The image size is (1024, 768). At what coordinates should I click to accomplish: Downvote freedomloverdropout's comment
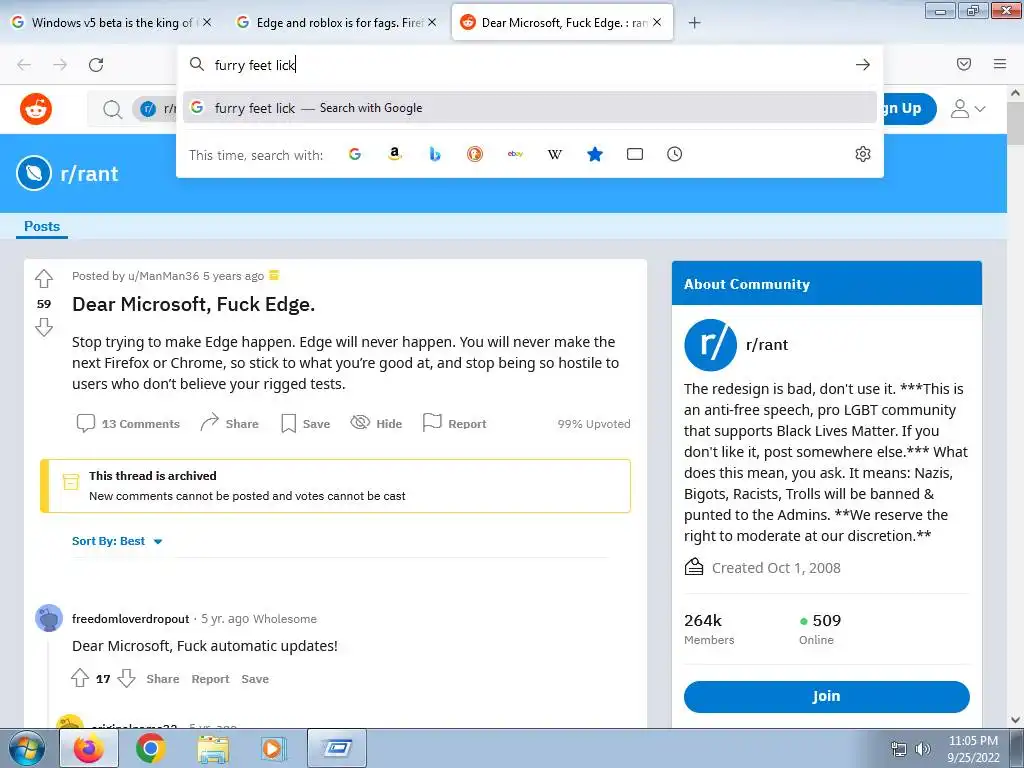[126, 678]
